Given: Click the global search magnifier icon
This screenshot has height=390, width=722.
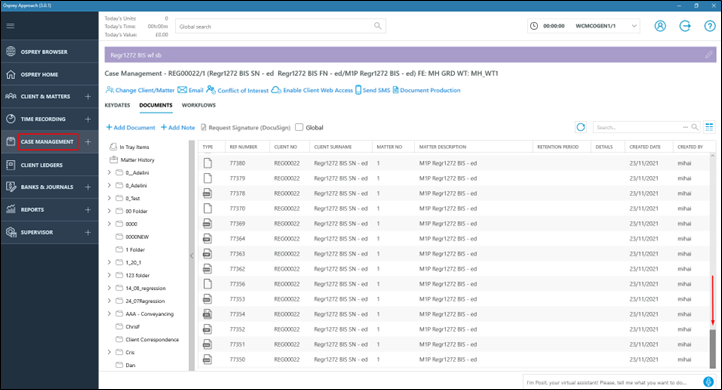Looking at the screenshot, I should 378,26.
